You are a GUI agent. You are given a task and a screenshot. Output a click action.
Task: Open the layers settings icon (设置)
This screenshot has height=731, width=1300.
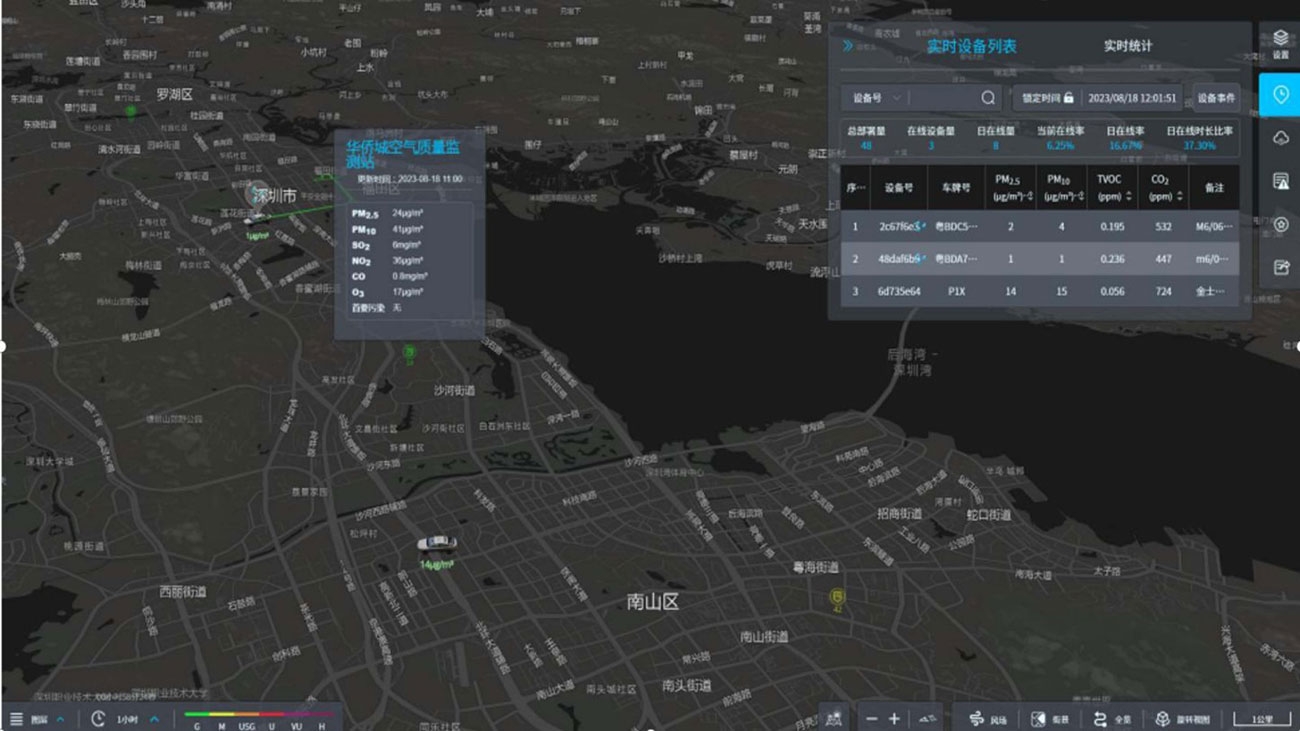(1280, 44)
